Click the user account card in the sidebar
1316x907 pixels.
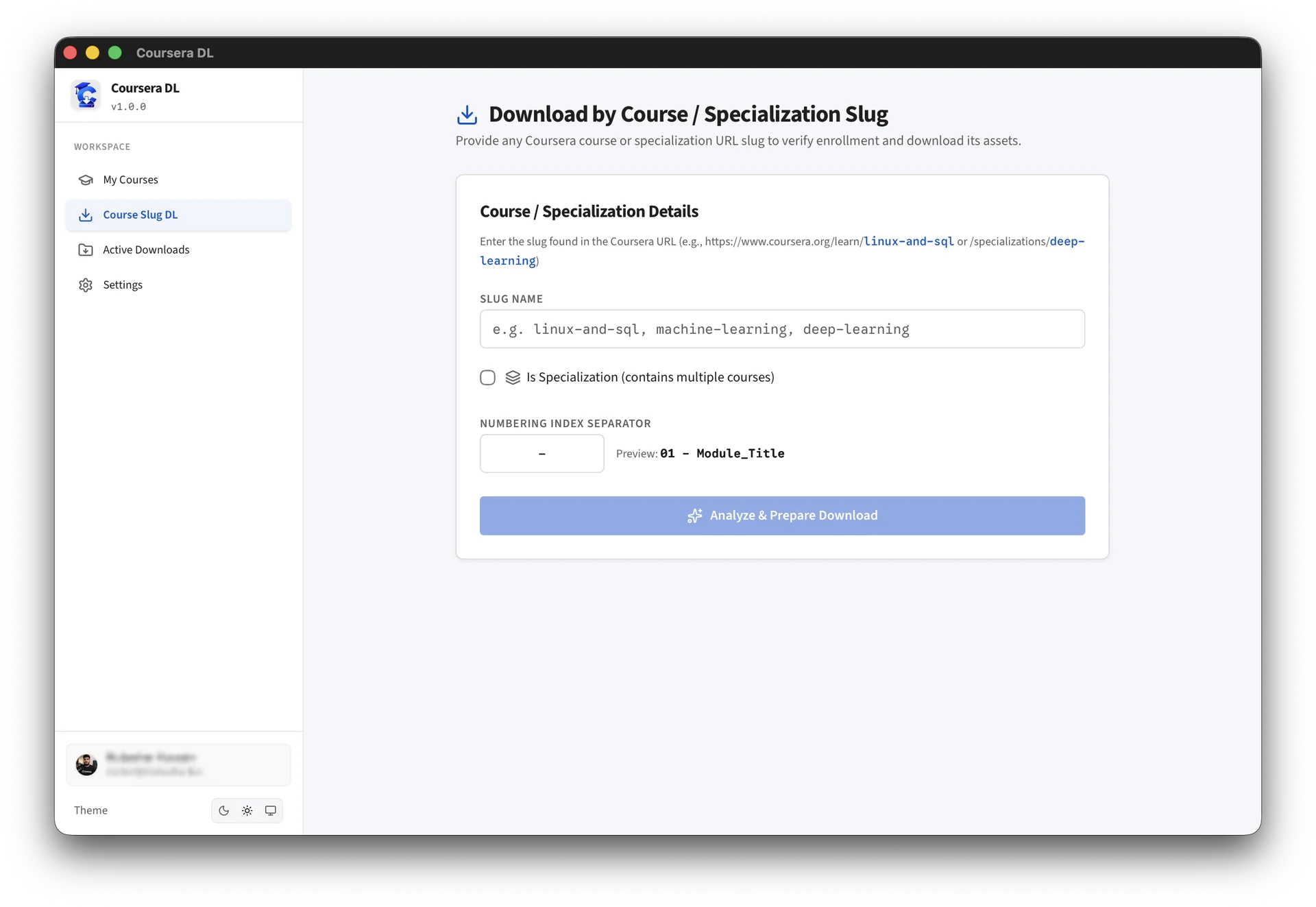pyautogui.click(x=178, y=764)
